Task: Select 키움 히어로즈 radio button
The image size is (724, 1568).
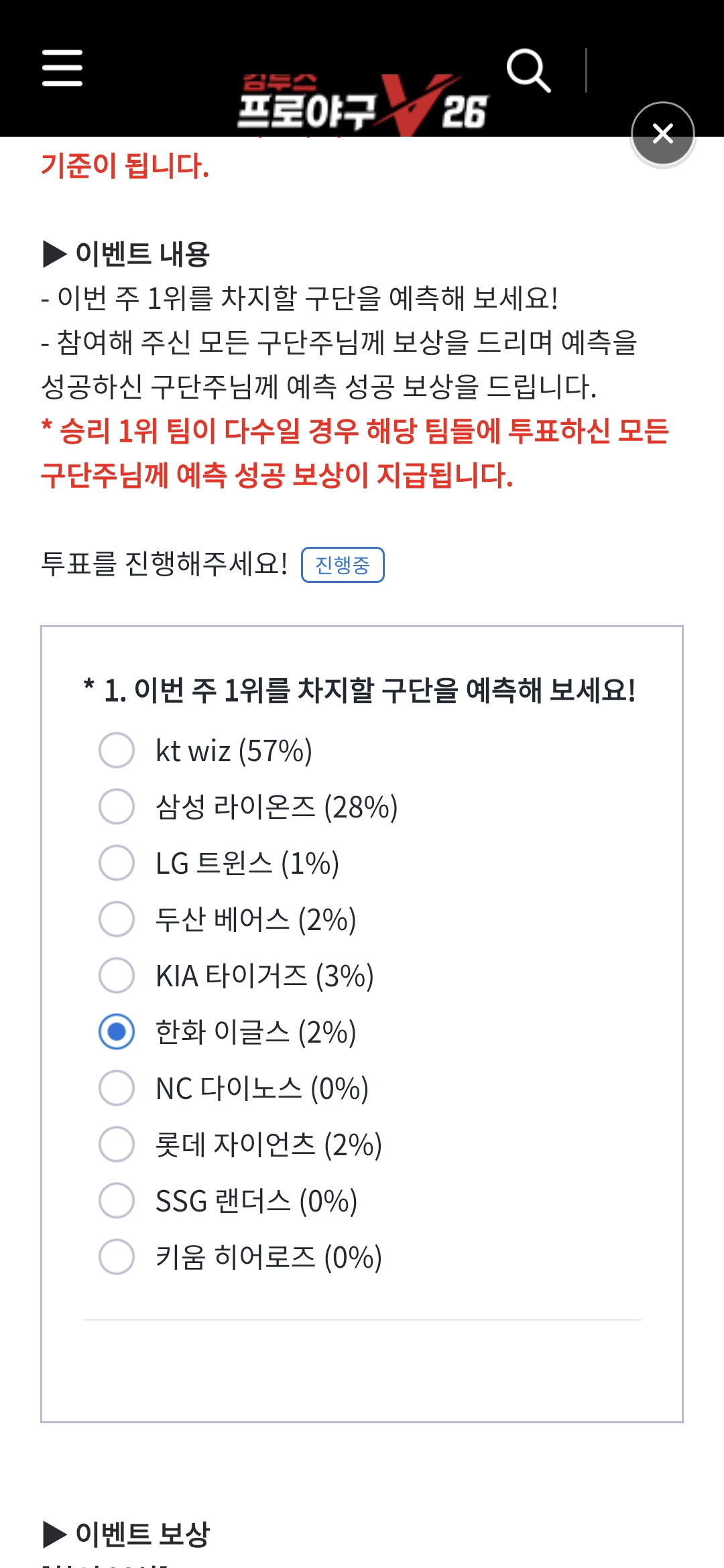Action: click(x=117, y=1256)
